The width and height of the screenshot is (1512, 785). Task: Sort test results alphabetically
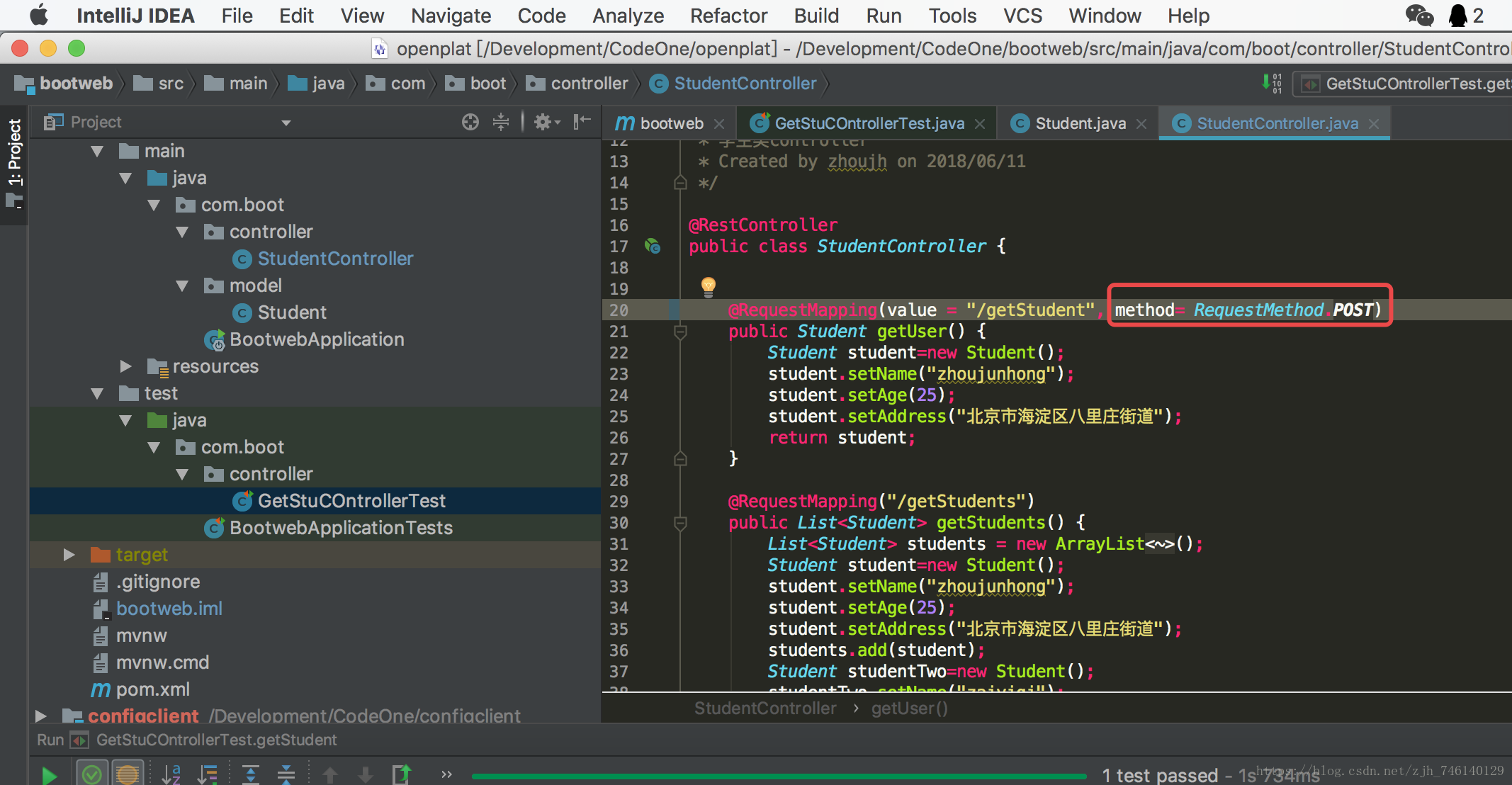click(171, 774)
